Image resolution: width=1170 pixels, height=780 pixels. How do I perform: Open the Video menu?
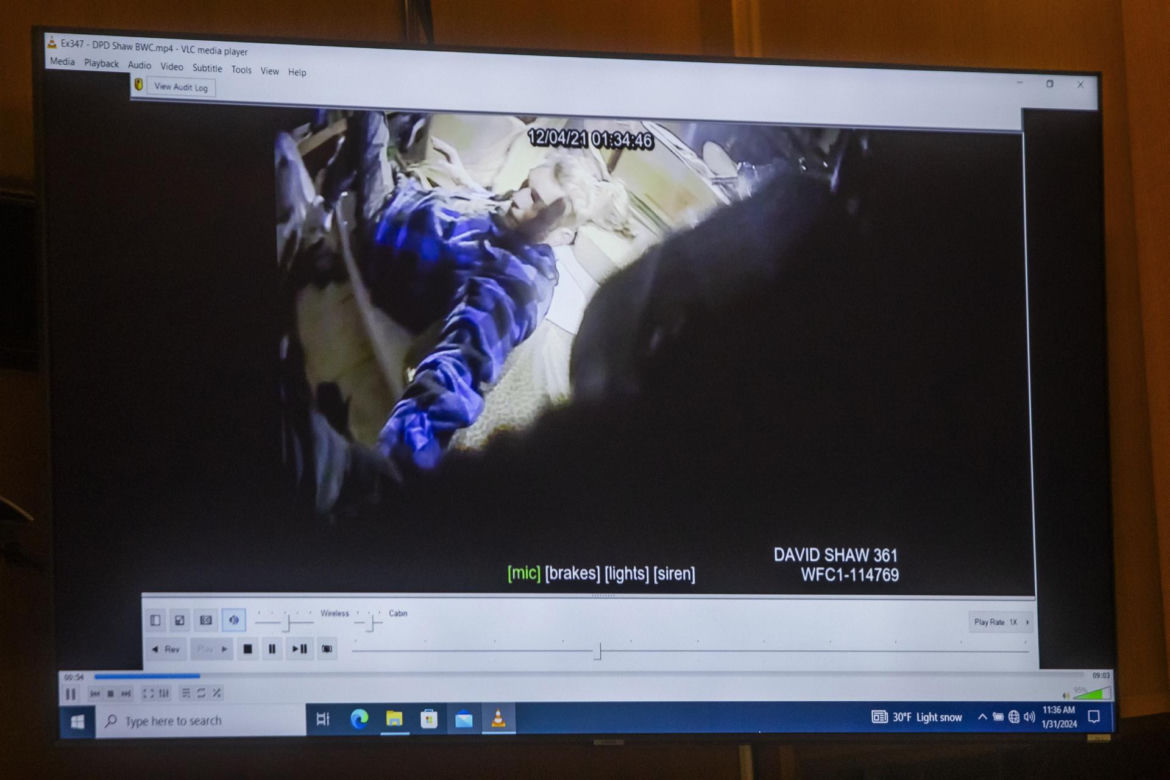[172, 66]
